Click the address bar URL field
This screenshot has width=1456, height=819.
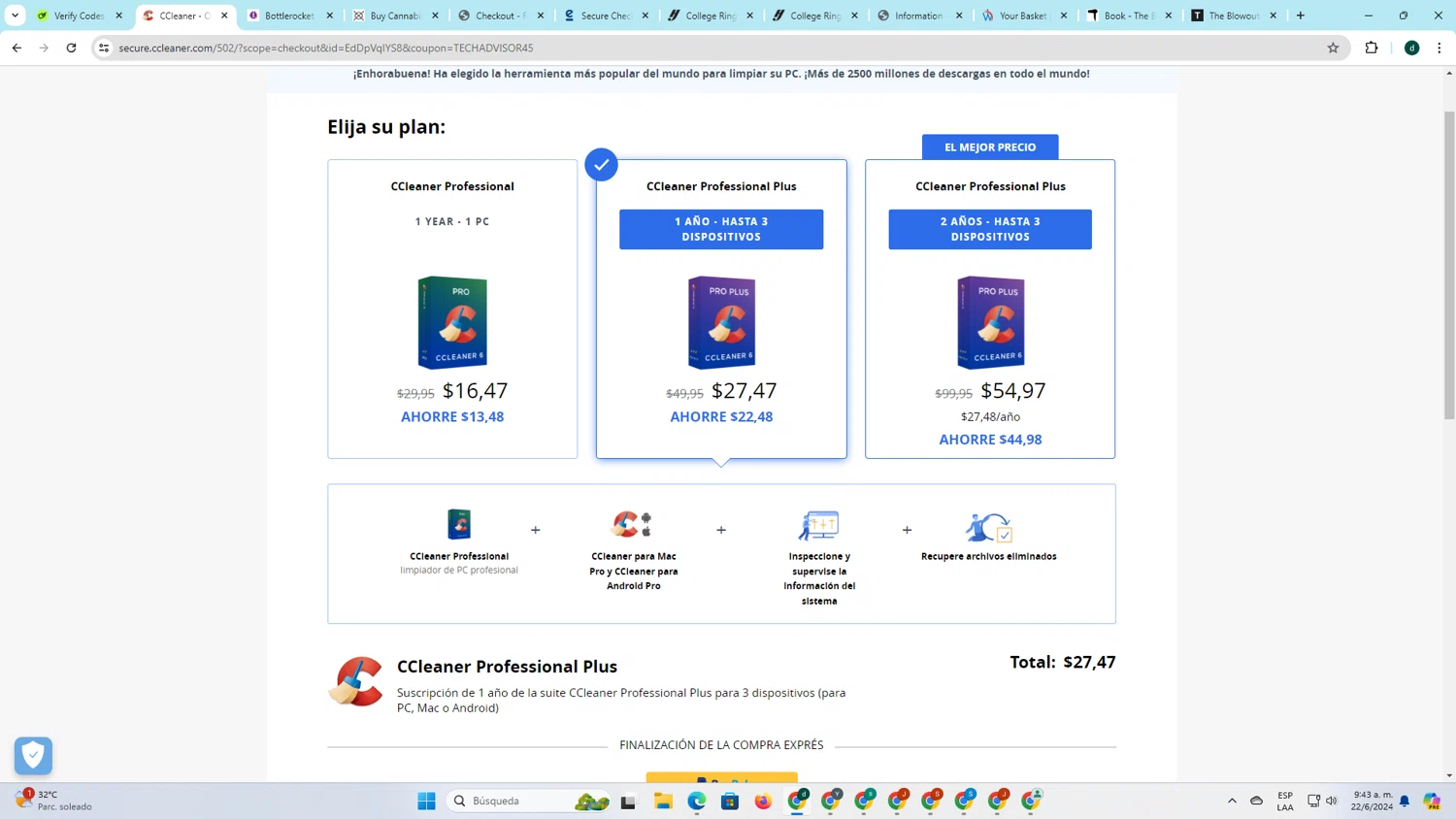718,48
